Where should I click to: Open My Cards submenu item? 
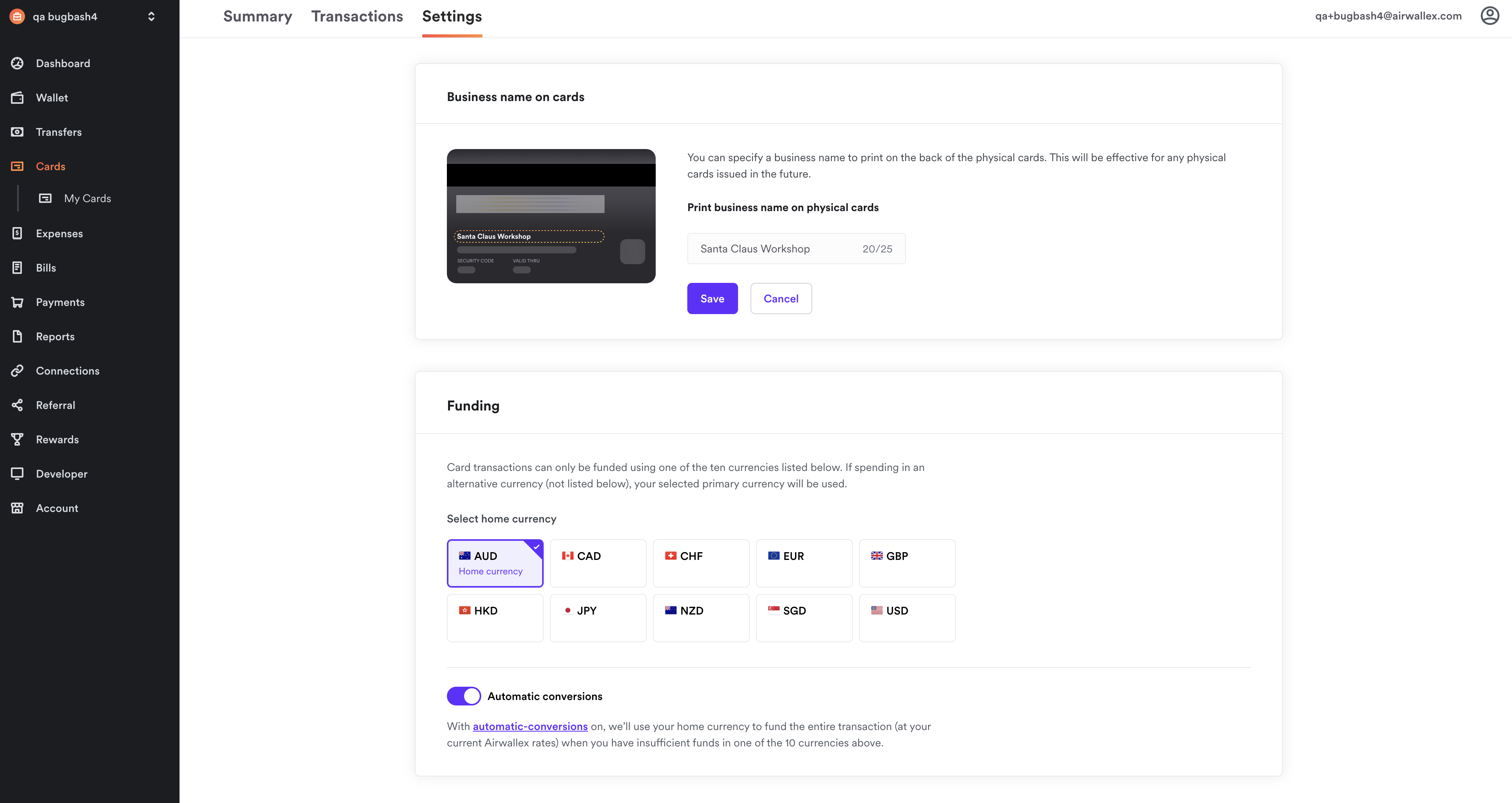[x=87, y=198]
